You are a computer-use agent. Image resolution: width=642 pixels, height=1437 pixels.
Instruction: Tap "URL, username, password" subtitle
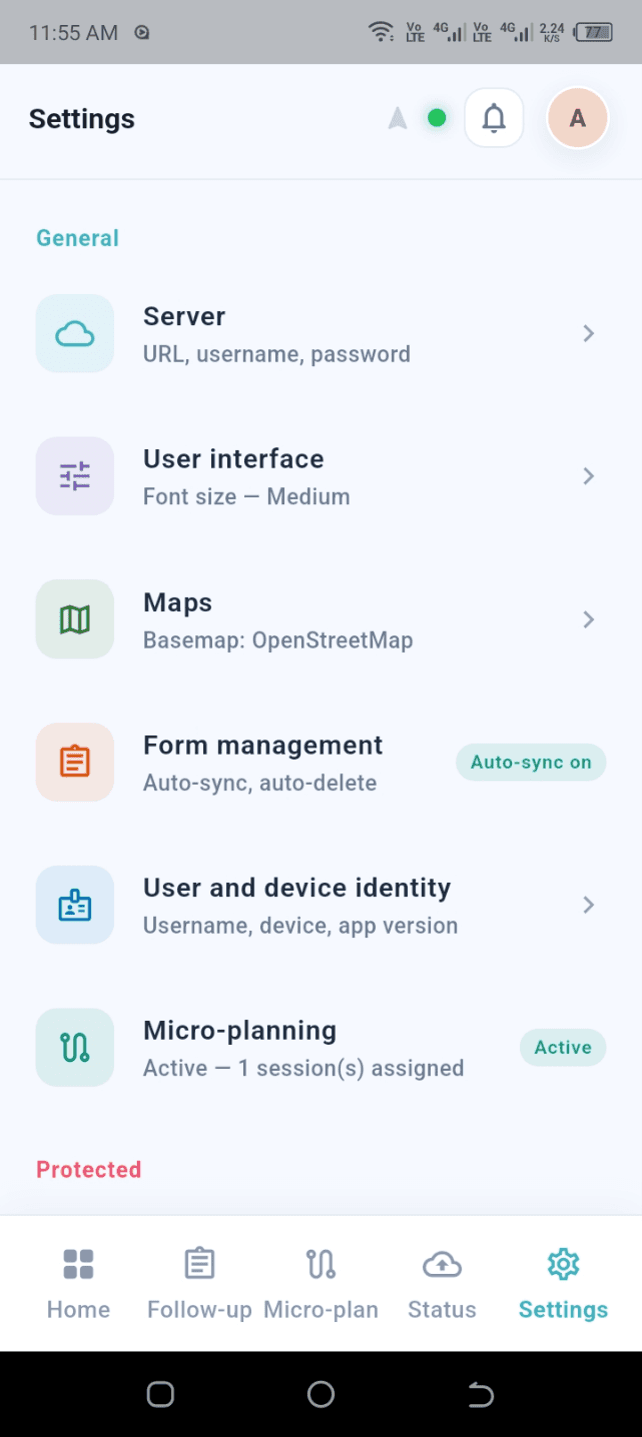(277, 354)
